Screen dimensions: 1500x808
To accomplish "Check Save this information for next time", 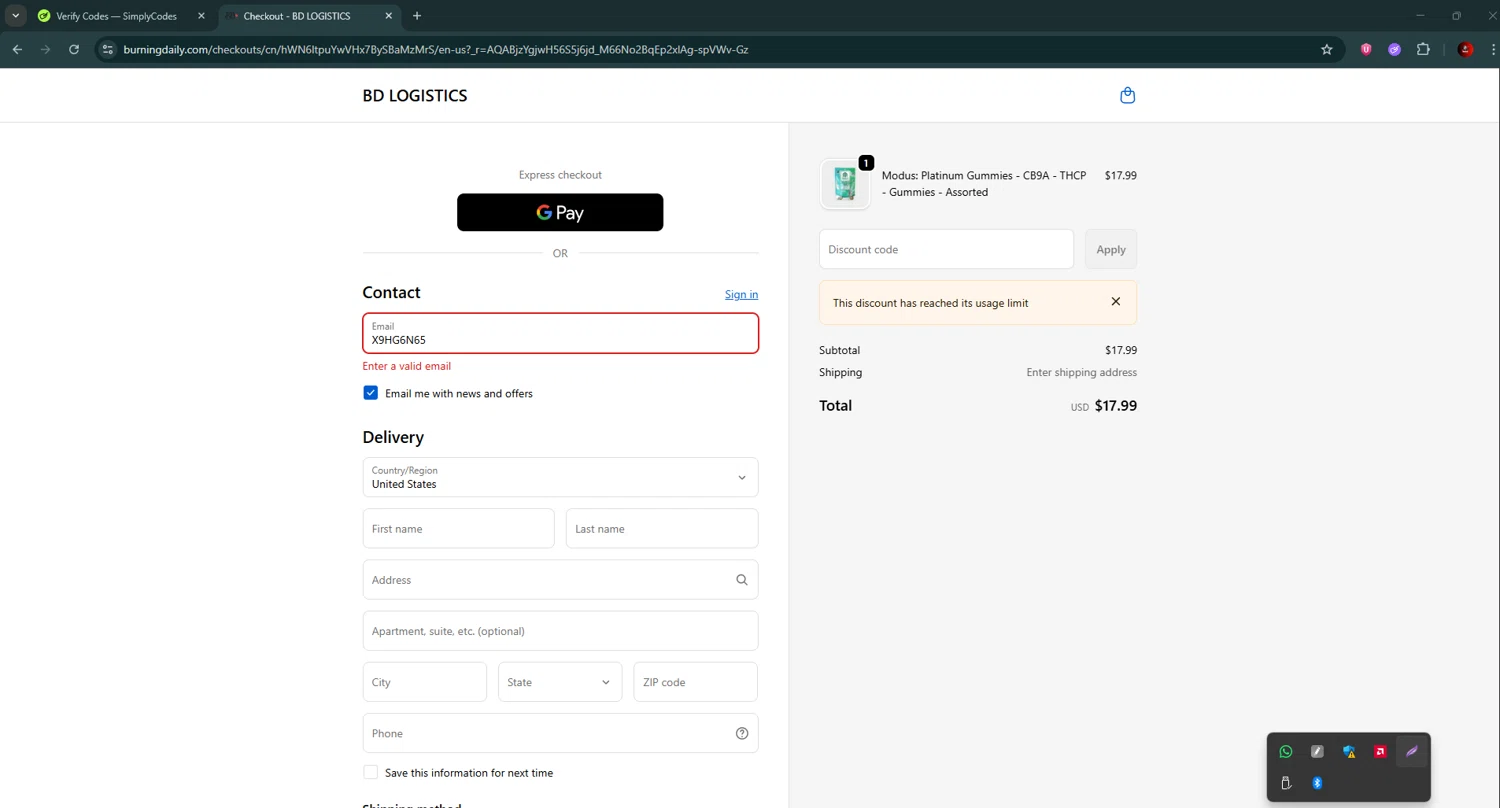I will coord(370,772).
